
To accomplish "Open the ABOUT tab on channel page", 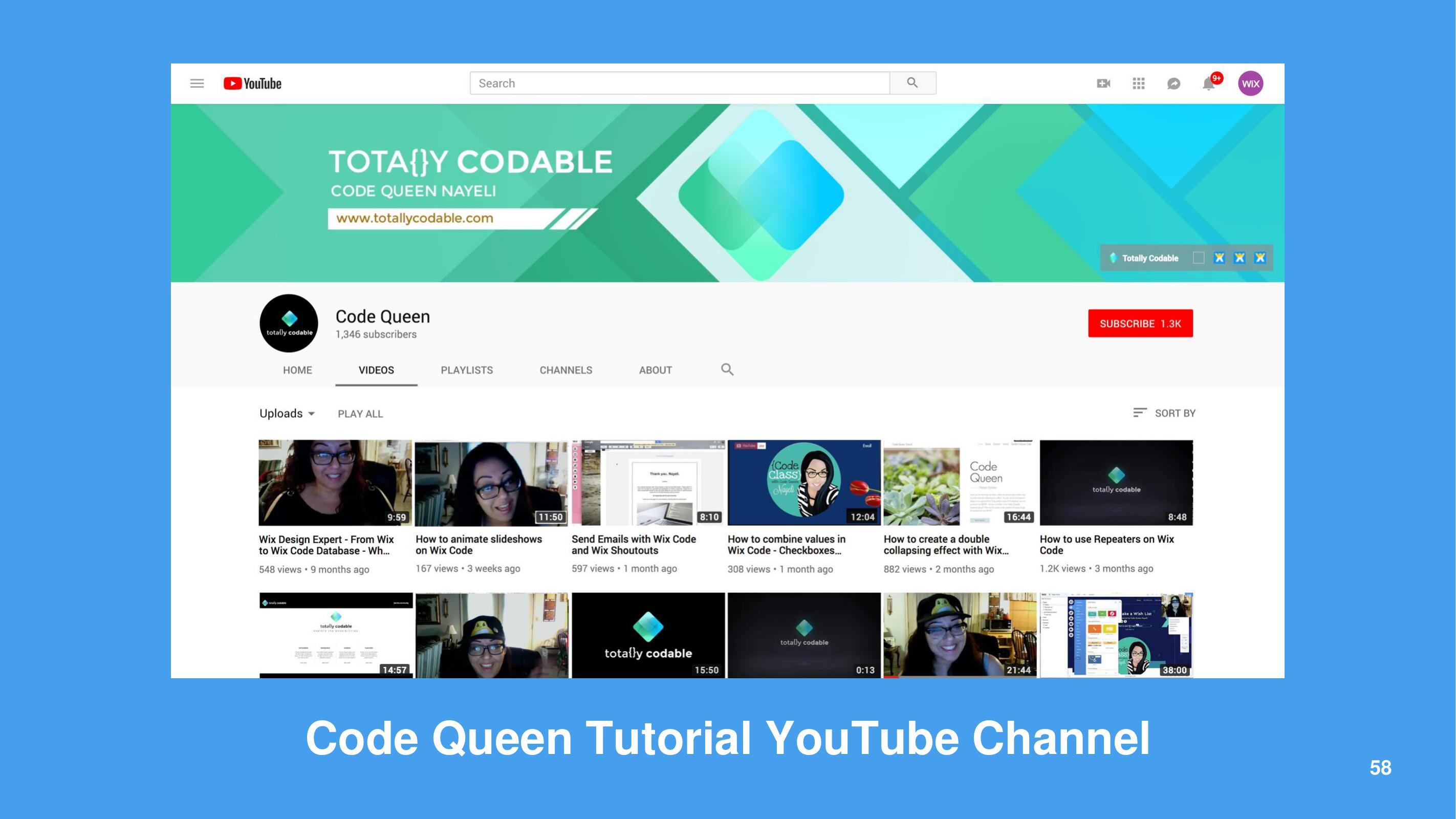I will (656, 370).
